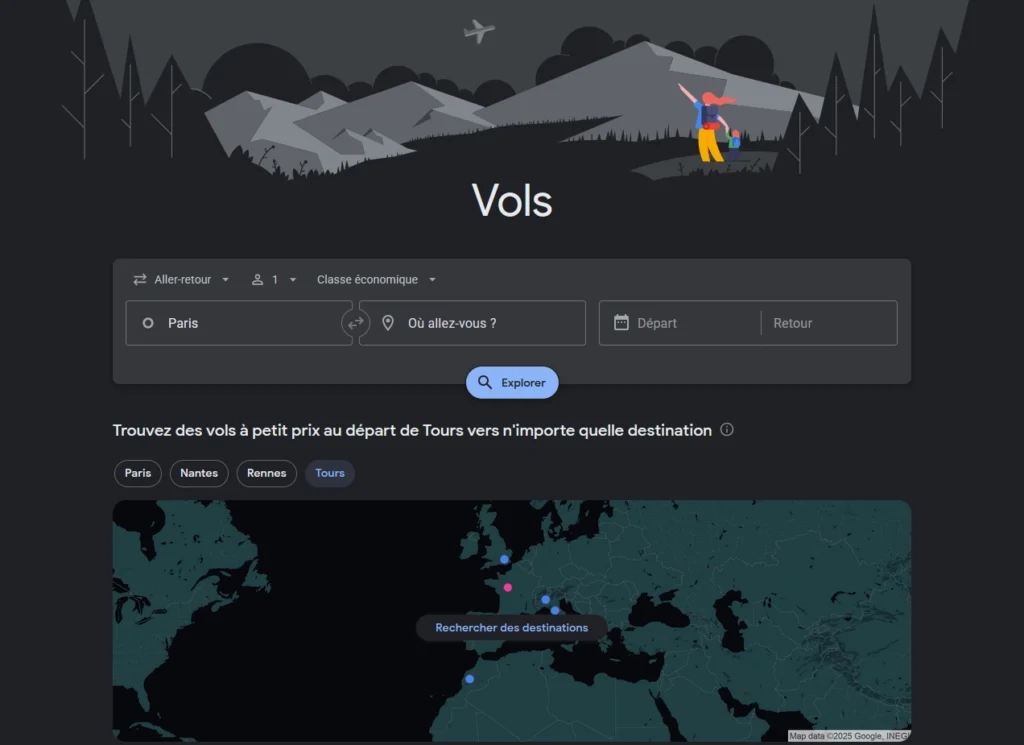The height and width of the screenshot is (745, 1024).
Task: Select the blue marker over Morocco
Action: point(470,679)
